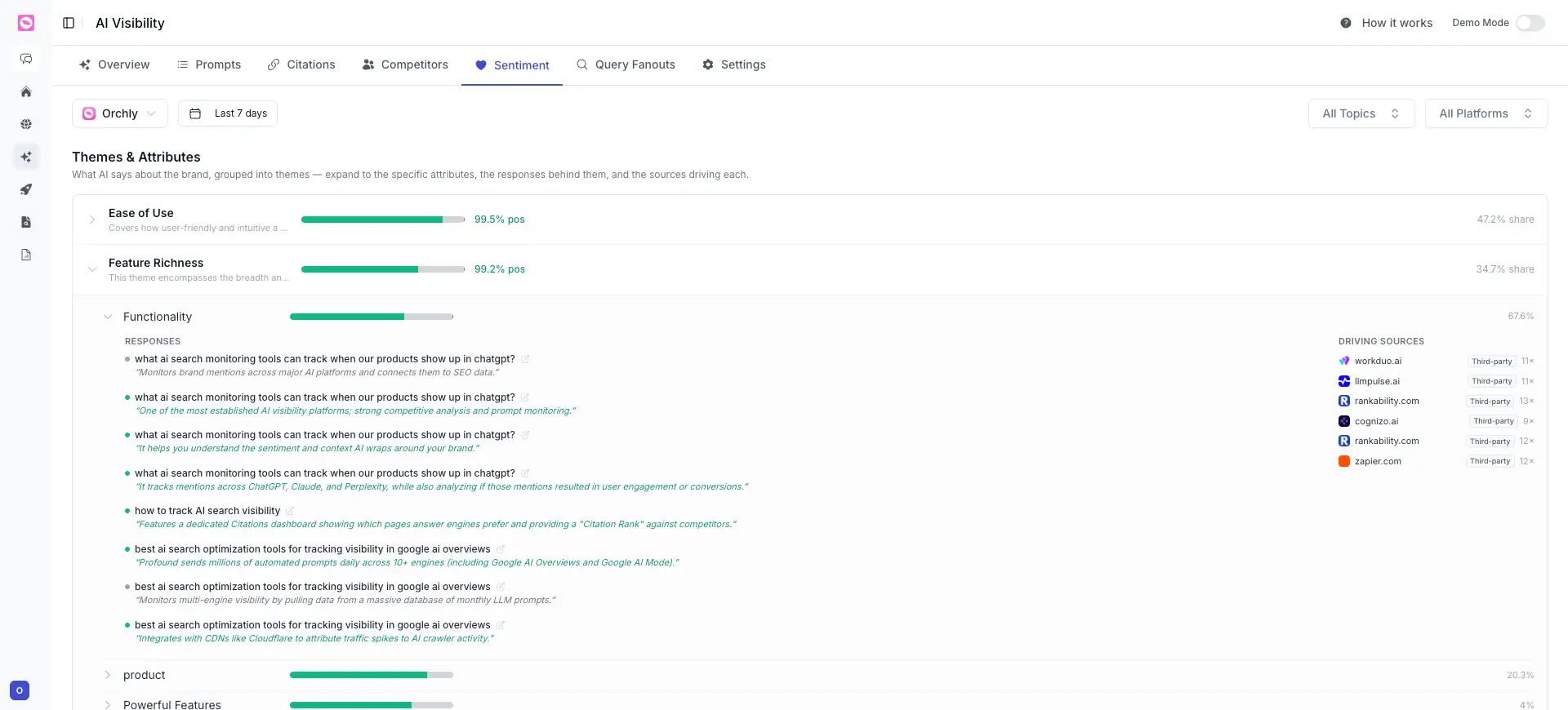Click the workduo.ai favicon
1568x710 pixels.
point(1344,361)
